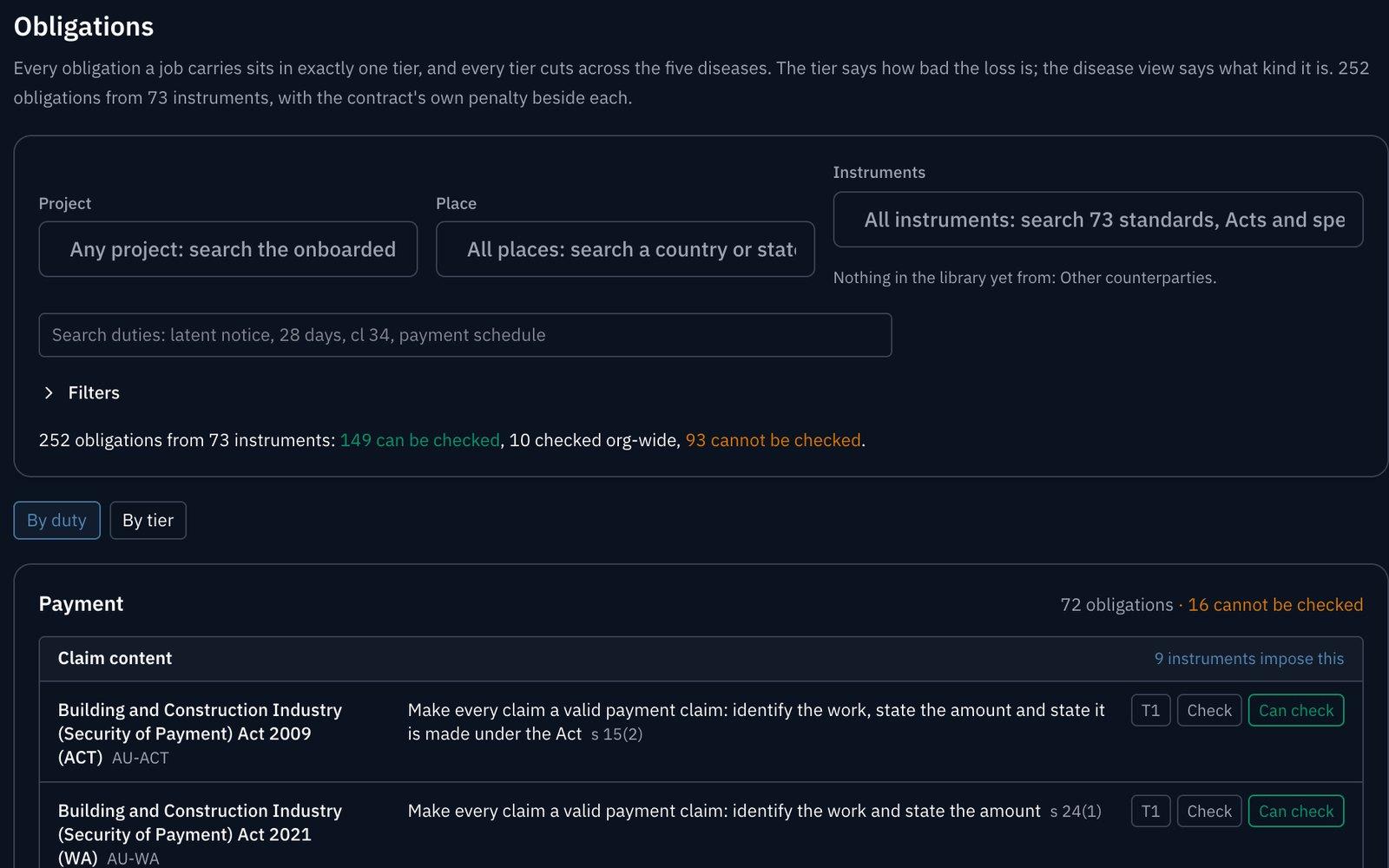Click 'Nothing in the library yet' note
The image size is (1389, 868).
click(x=1024, y=278)
